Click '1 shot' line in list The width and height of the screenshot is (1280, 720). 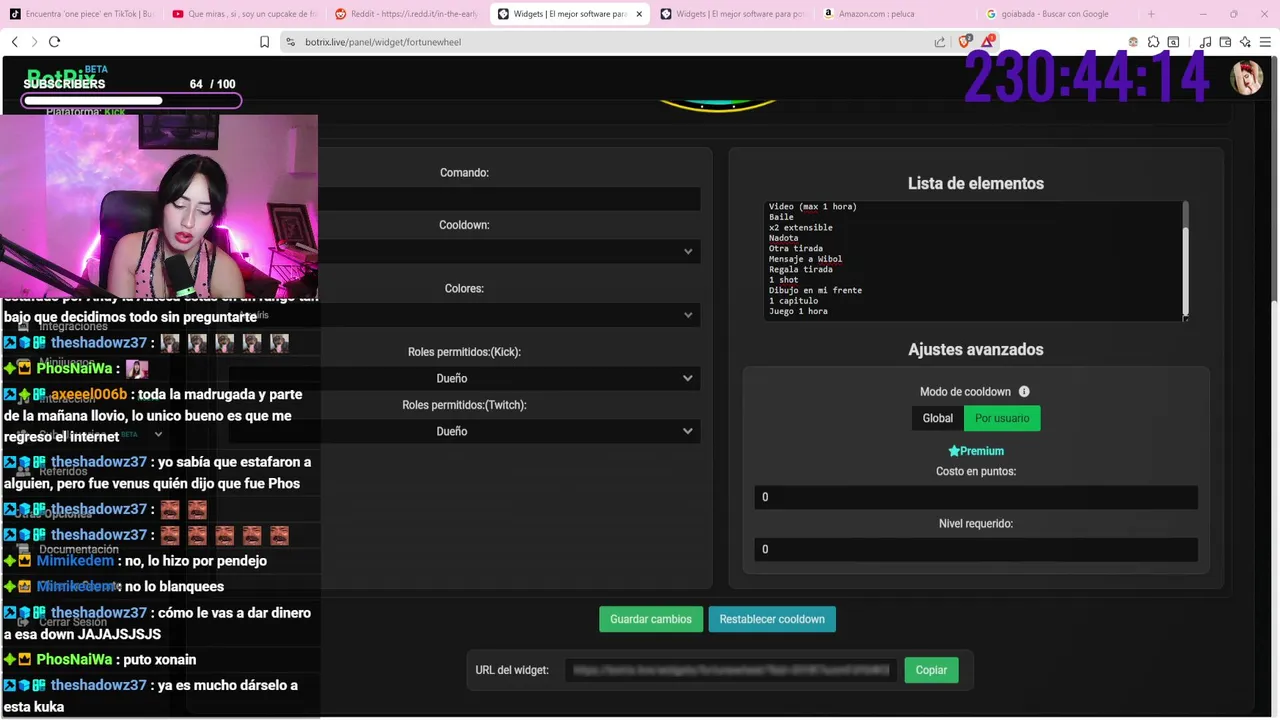(x=783, y=280)
